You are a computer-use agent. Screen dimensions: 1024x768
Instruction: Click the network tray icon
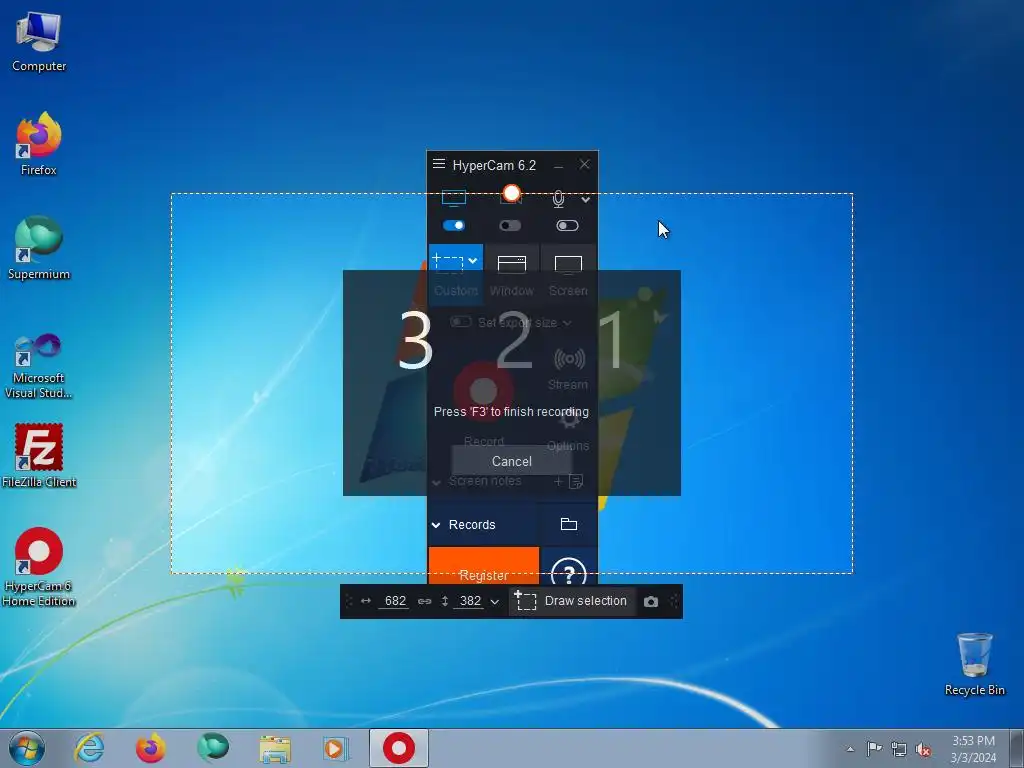coord(899,749)
